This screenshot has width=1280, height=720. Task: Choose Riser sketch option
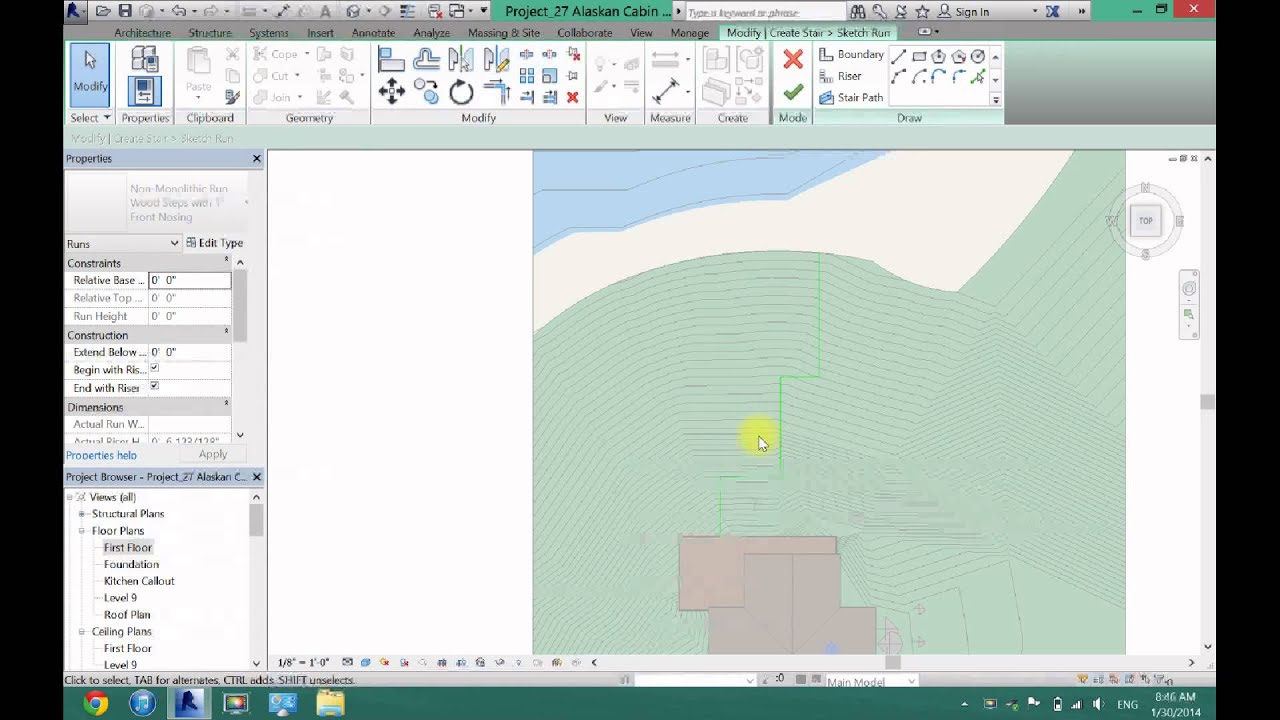click(x=840, y=76)
